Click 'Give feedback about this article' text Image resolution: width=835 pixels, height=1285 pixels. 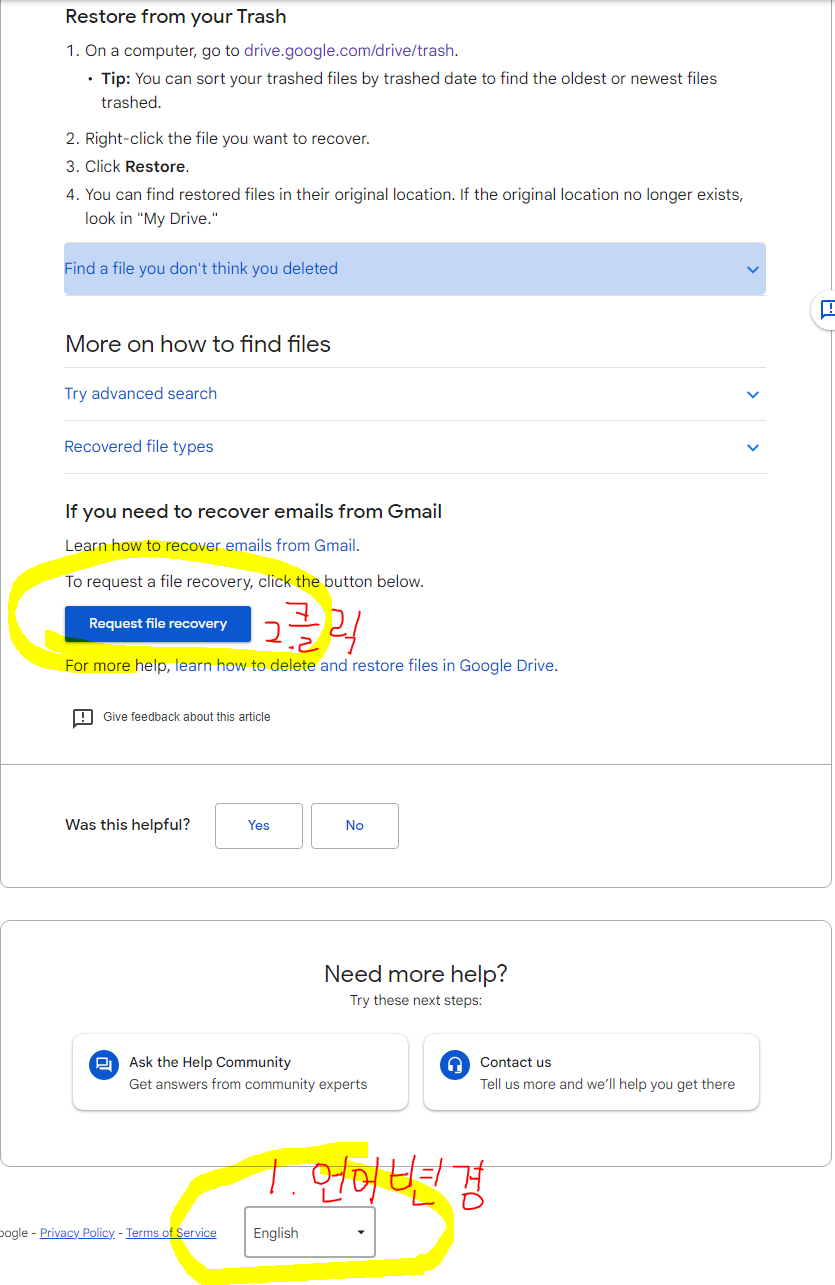click(x=187, y=717)
